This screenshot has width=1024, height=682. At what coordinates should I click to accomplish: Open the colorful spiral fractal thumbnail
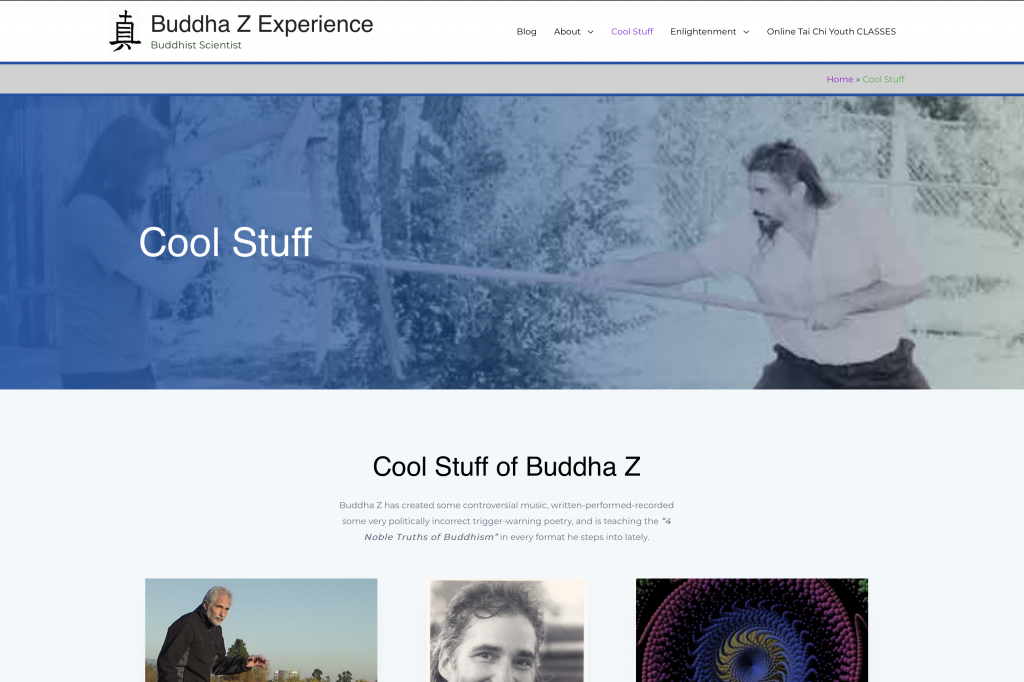(752, 630)
